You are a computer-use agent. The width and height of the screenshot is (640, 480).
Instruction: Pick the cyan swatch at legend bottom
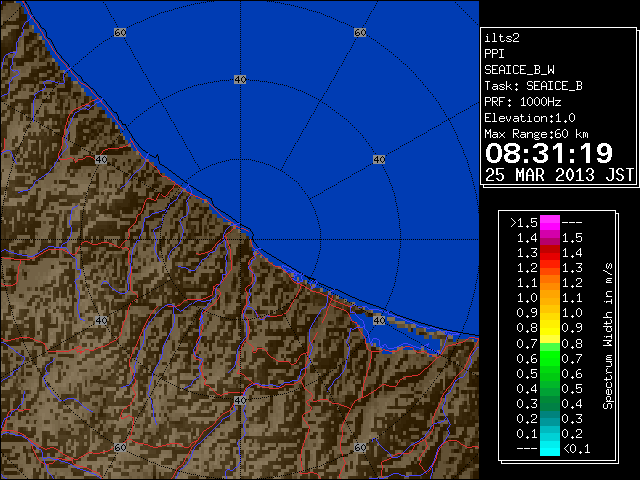click(550, 448)
